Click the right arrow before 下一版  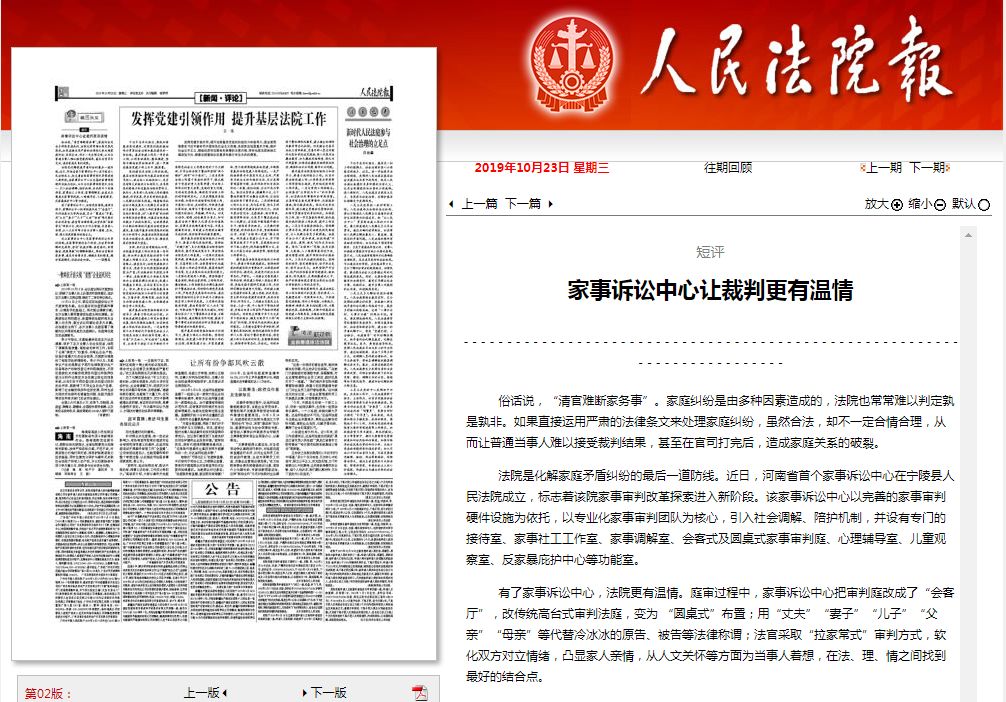(305, 693)
